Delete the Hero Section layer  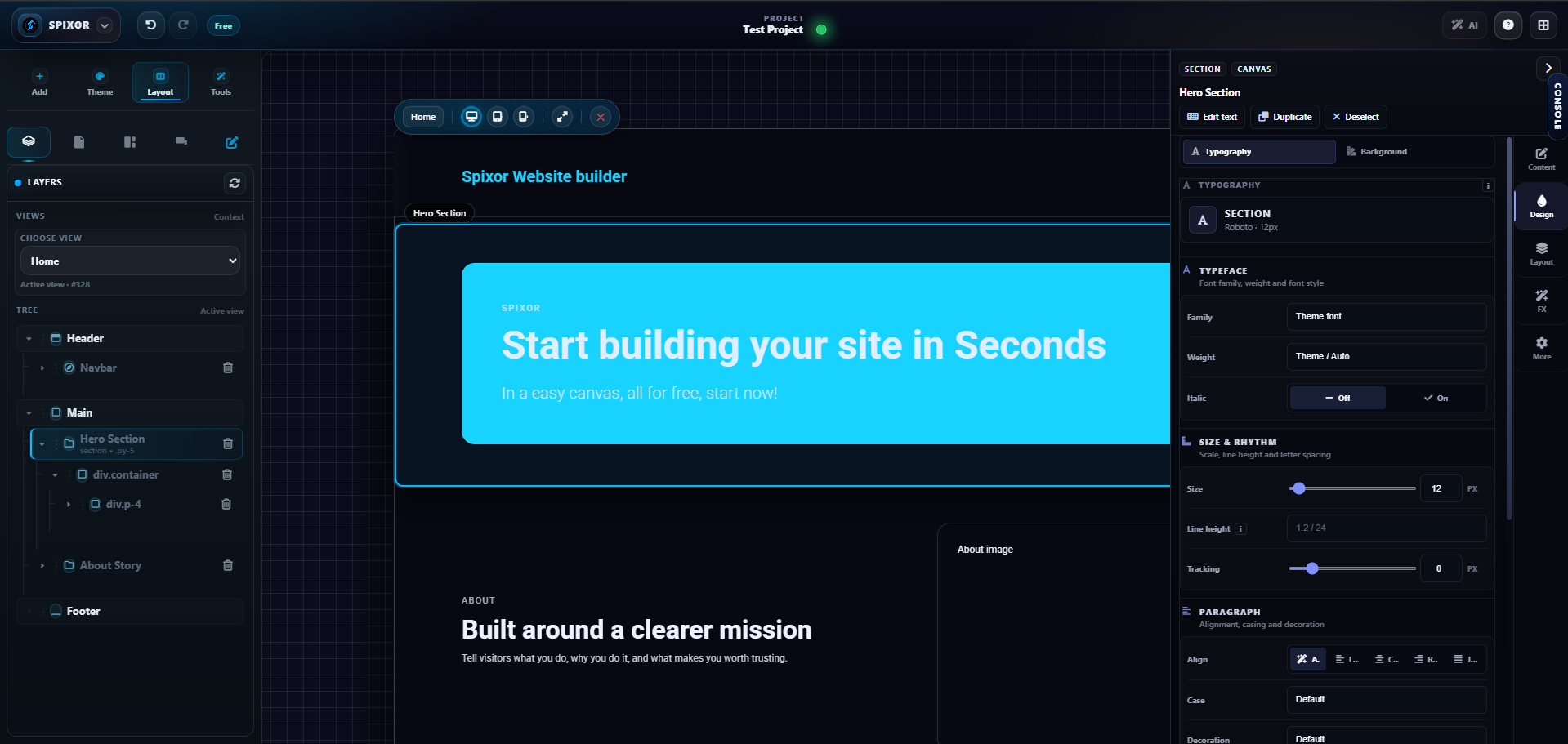click(x=228, y=443)
